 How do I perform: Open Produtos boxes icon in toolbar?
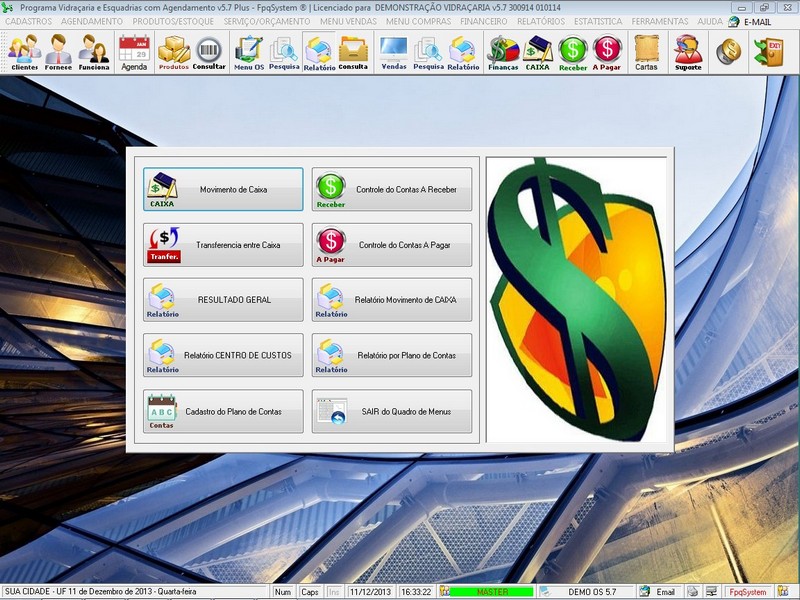coord(174,52)
